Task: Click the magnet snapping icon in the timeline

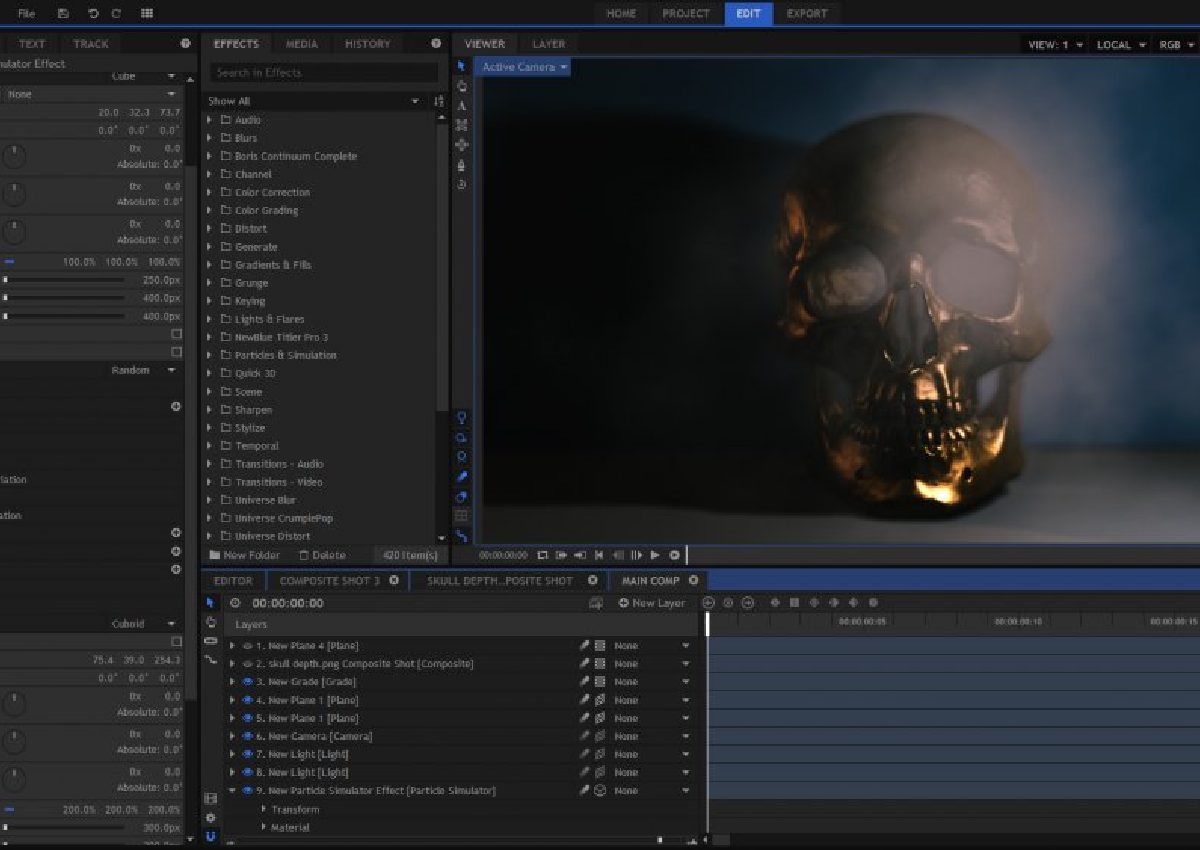Action: pyautogui.click(x=210, y=835)
